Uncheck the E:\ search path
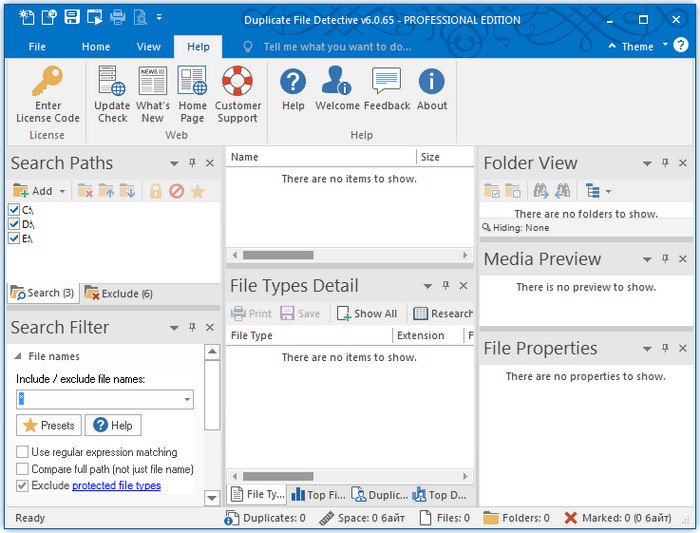The width and height of the screenshot is (700, 533). [x=14, y=238]
